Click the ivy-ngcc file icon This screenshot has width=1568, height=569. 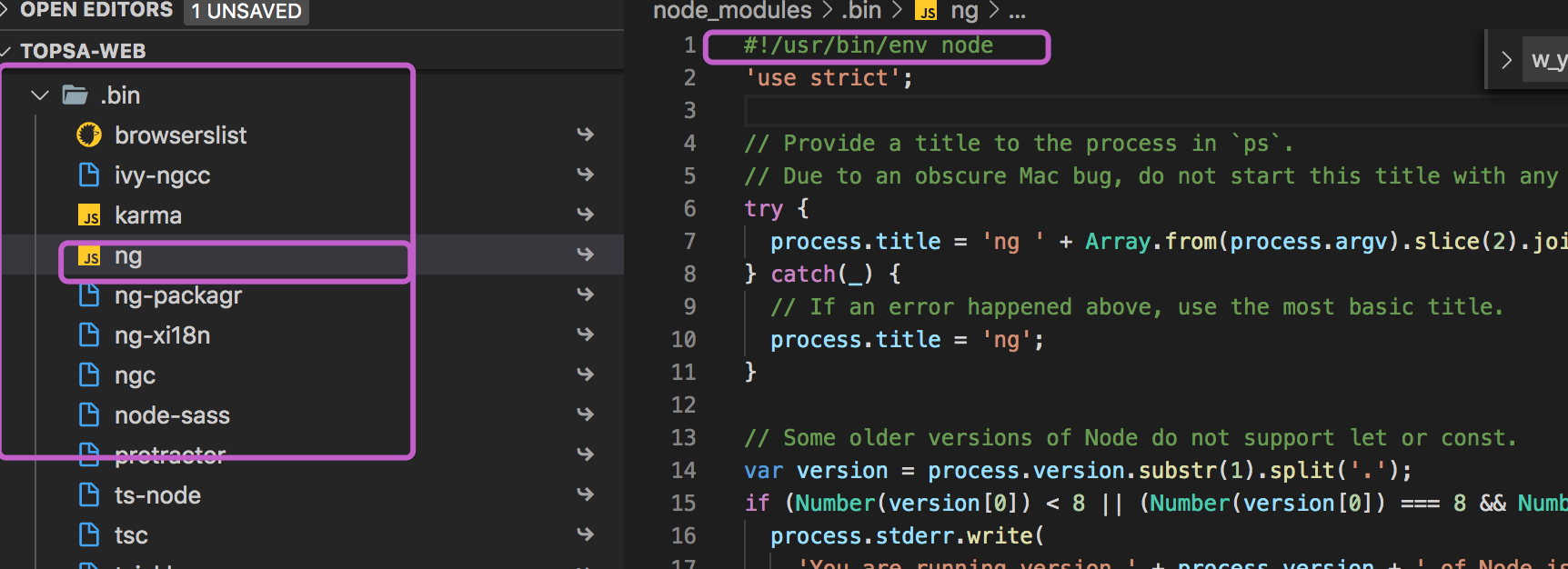[x=89, y=175]
